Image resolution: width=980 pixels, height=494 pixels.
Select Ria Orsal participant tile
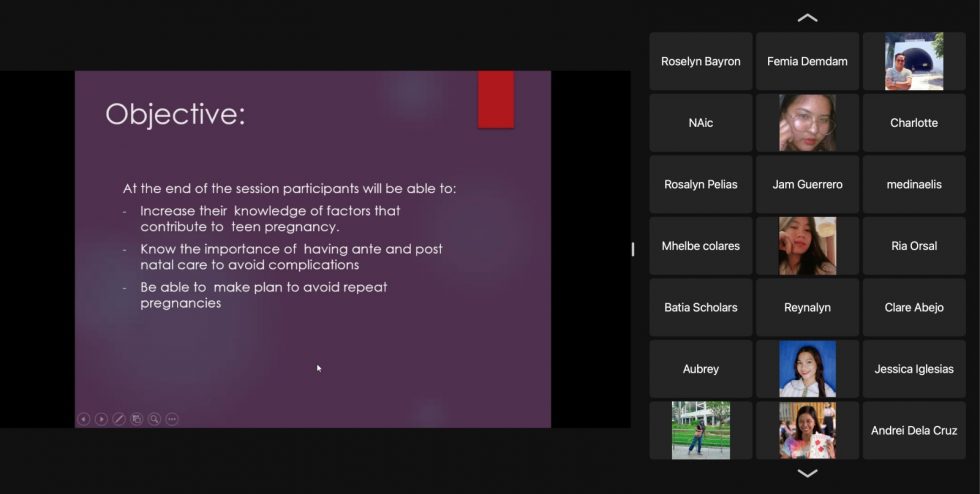tap(914, 246)
